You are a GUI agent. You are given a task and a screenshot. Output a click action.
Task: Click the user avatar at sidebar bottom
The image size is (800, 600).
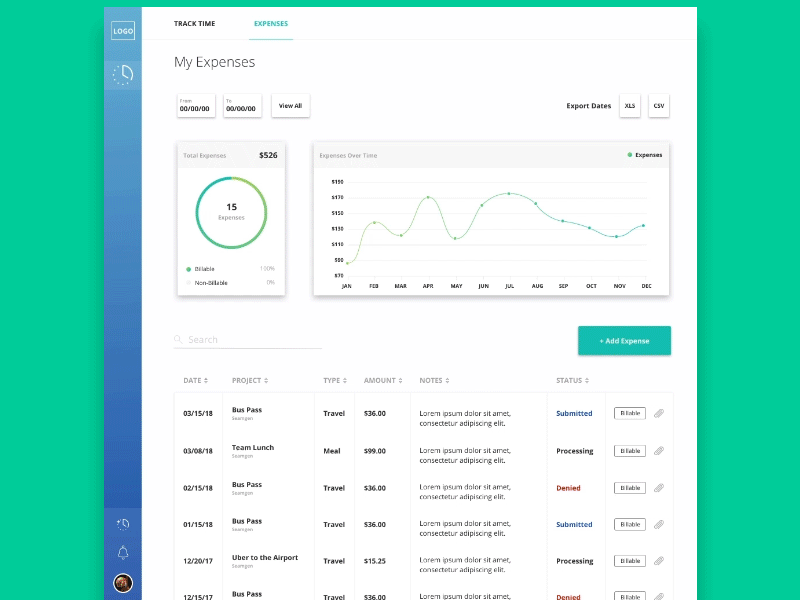(x=122, y=582)
